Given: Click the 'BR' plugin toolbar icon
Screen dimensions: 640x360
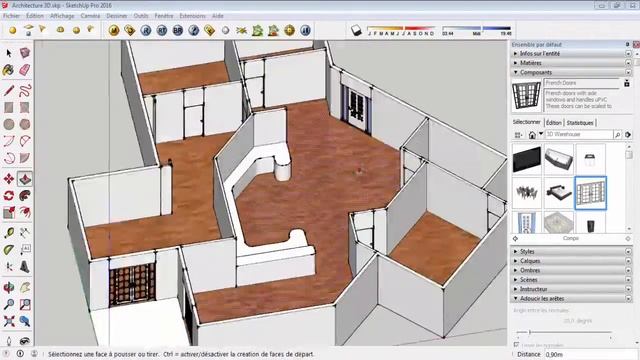Looking at the screenshot, I should pos(178,30).
